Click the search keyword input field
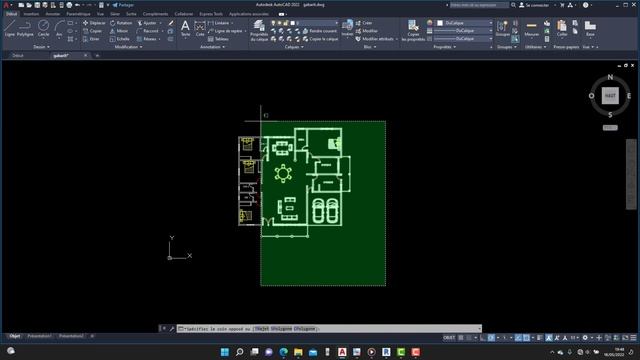Image resolution: width=640 pixels, height=360 pixels. coord(479,5)
